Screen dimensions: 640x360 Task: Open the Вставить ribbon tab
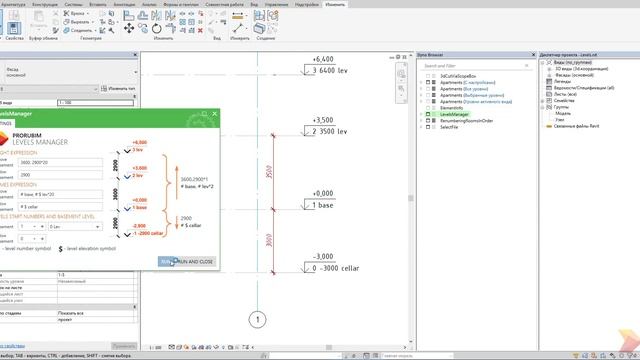98,4
